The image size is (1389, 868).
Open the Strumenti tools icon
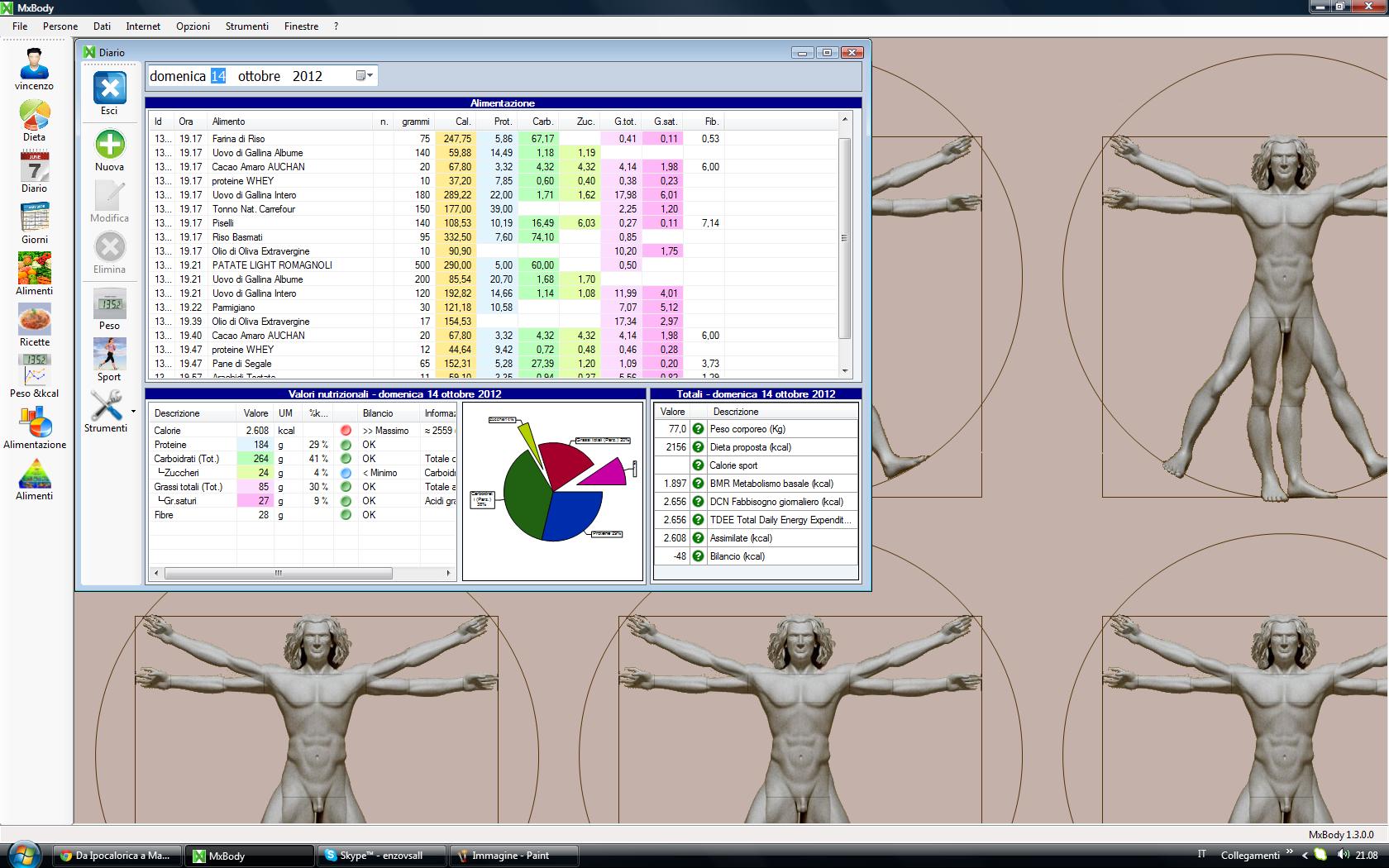click(106, 406)
